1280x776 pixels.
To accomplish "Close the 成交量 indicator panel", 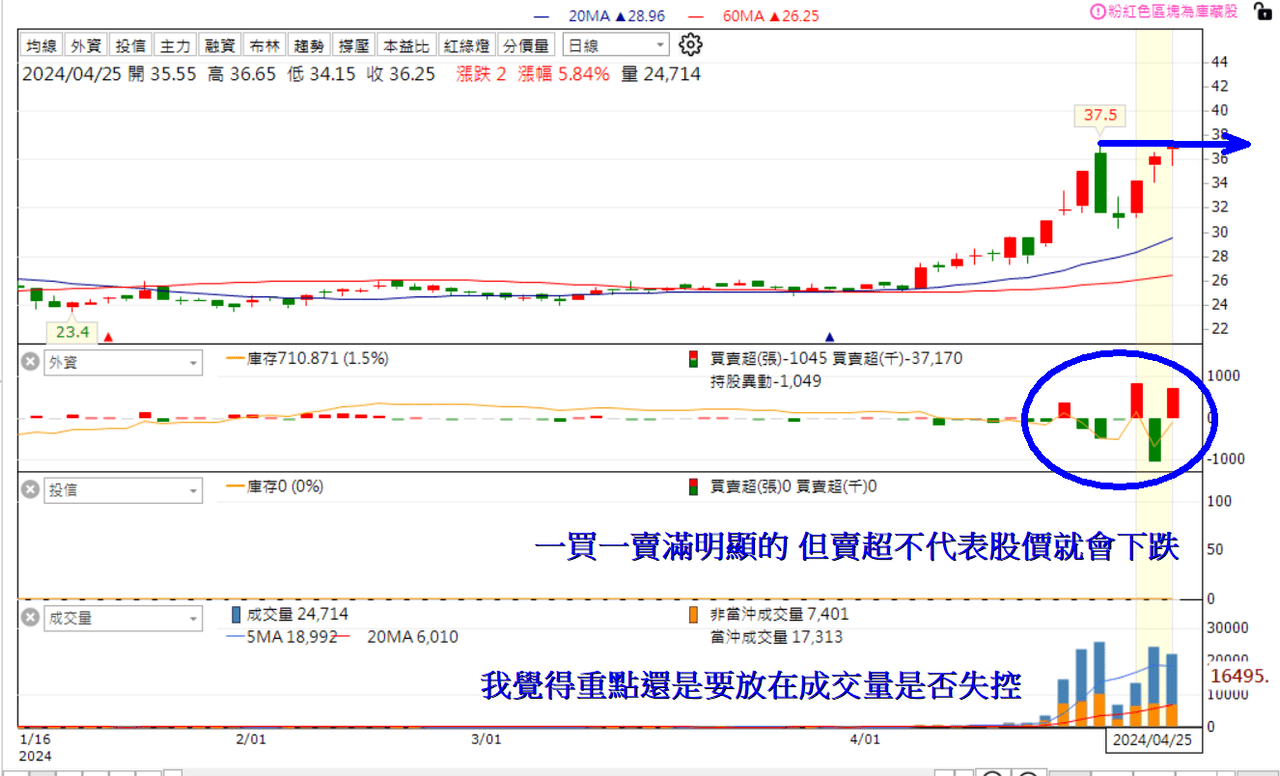I will click(31, 618).
